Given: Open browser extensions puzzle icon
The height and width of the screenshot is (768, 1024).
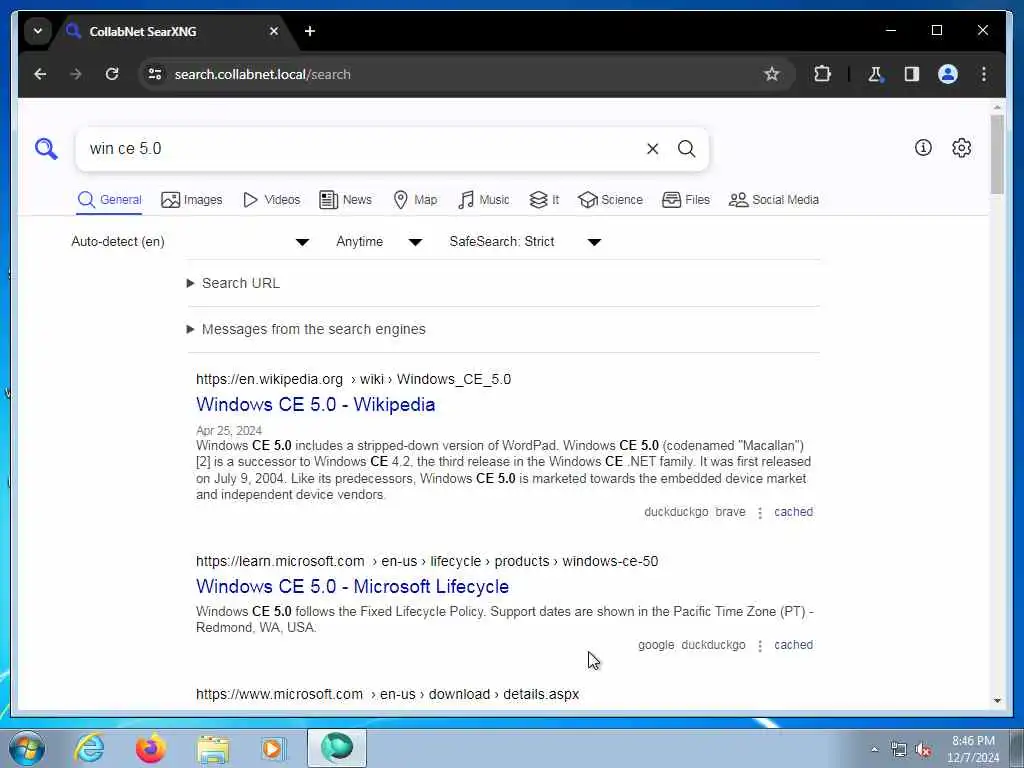Looking at the screenshot, I should [822, 74].
